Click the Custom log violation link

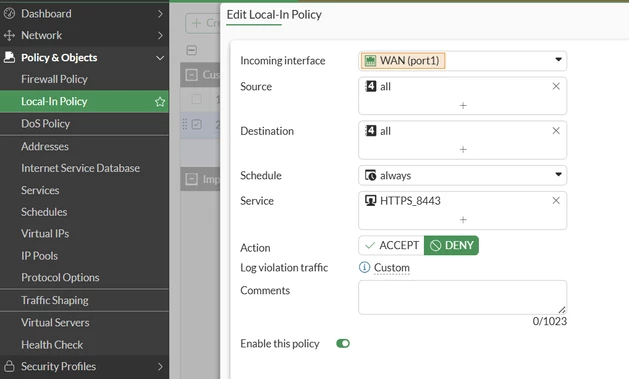coord(392,268)
